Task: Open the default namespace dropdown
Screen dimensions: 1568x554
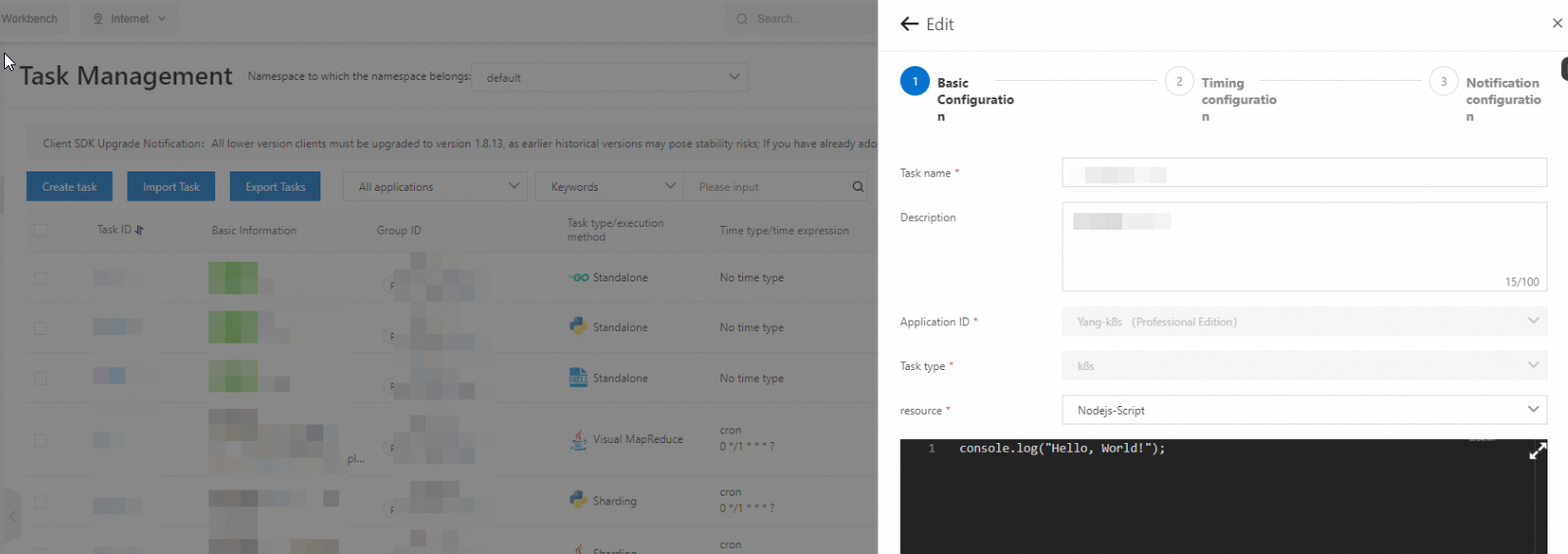Action: pyautogui.click(x=610, y=77)
